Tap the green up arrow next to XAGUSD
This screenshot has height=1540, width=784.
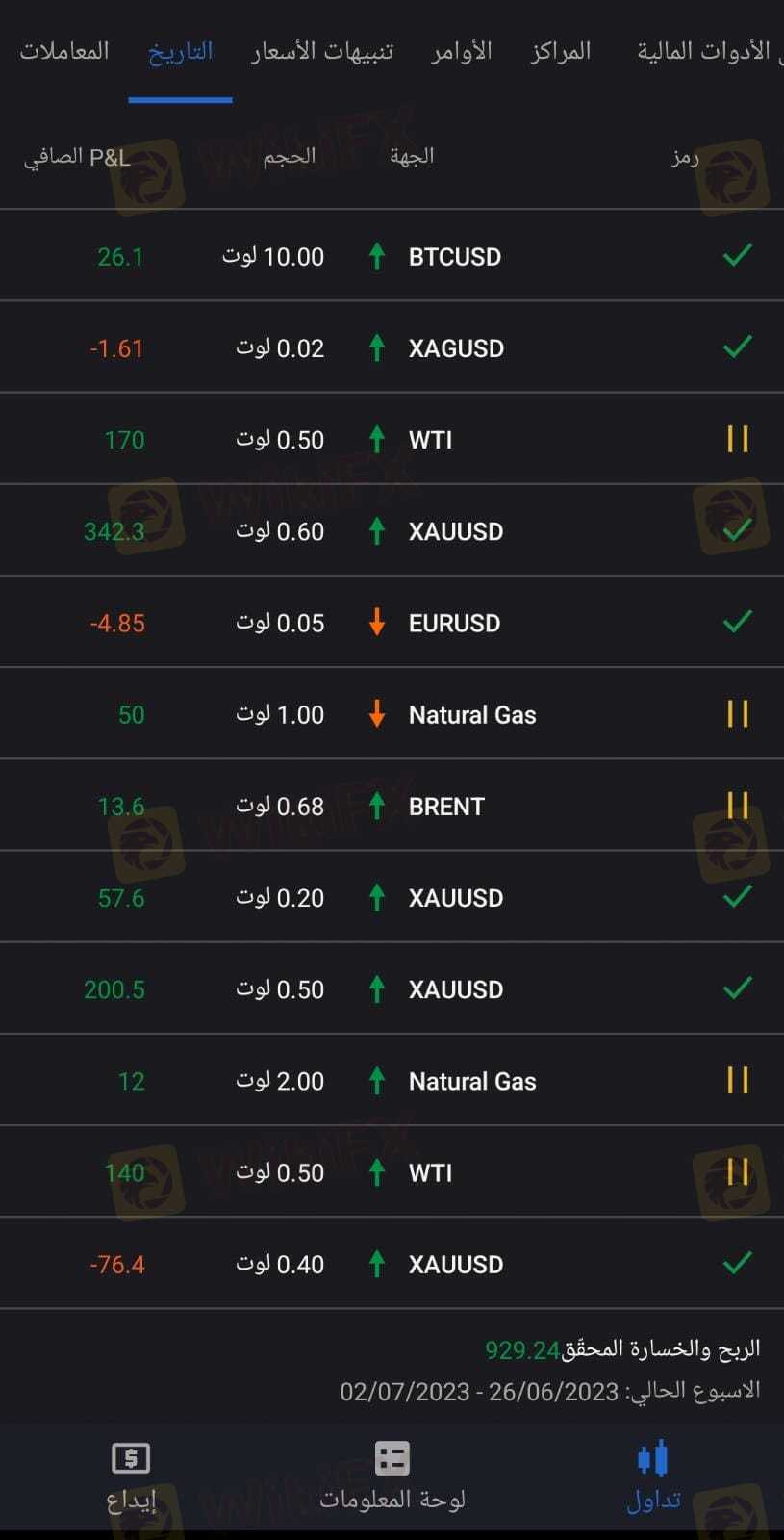[377, 348]
